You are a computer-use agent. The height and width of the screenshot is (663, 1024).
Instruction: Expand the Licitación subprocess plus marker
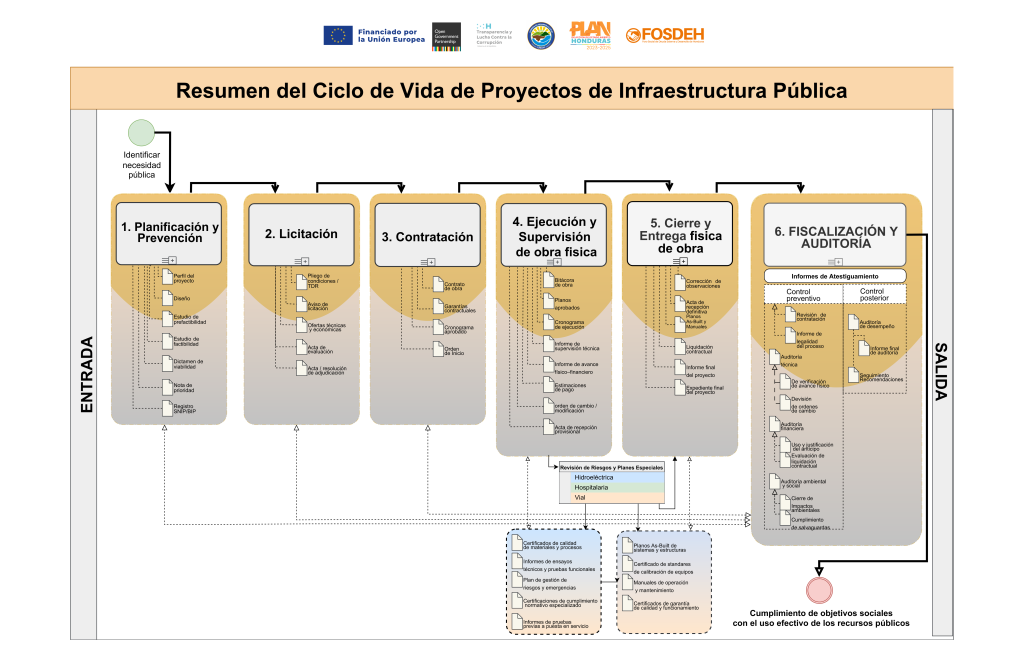[x=305, y=260]
